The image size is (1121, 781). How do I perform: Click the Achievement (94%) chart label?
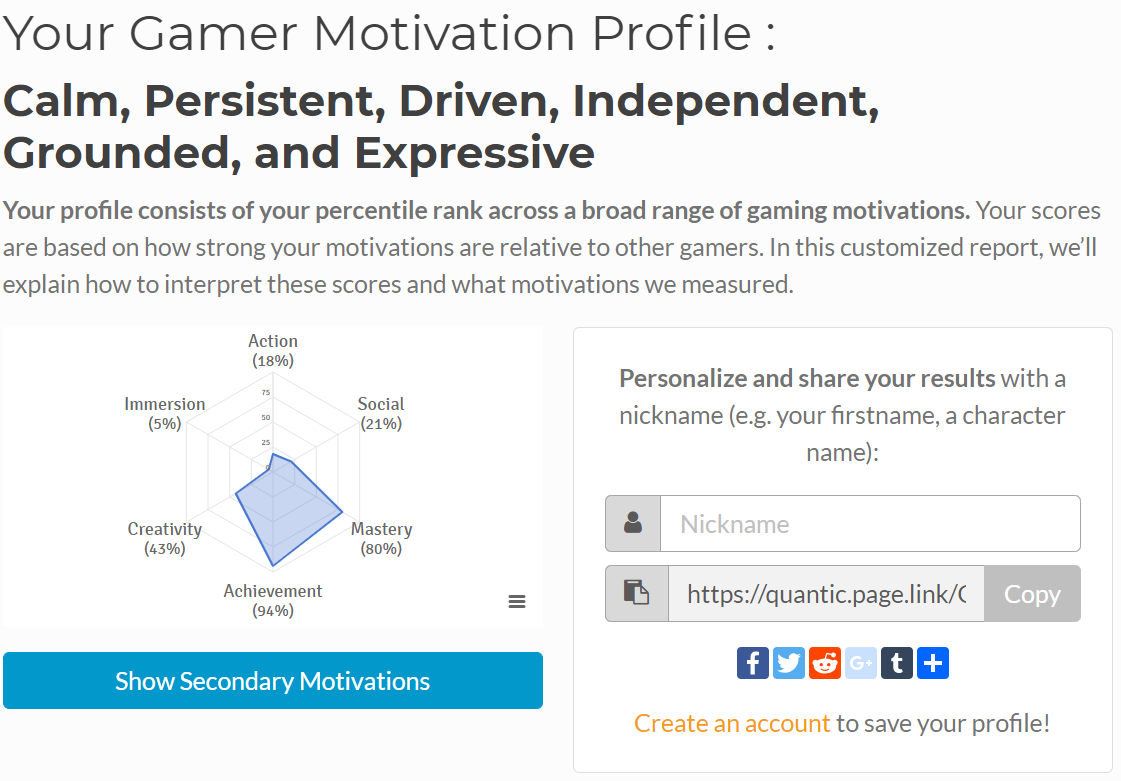pyautogui.click(x=273, y=600)
